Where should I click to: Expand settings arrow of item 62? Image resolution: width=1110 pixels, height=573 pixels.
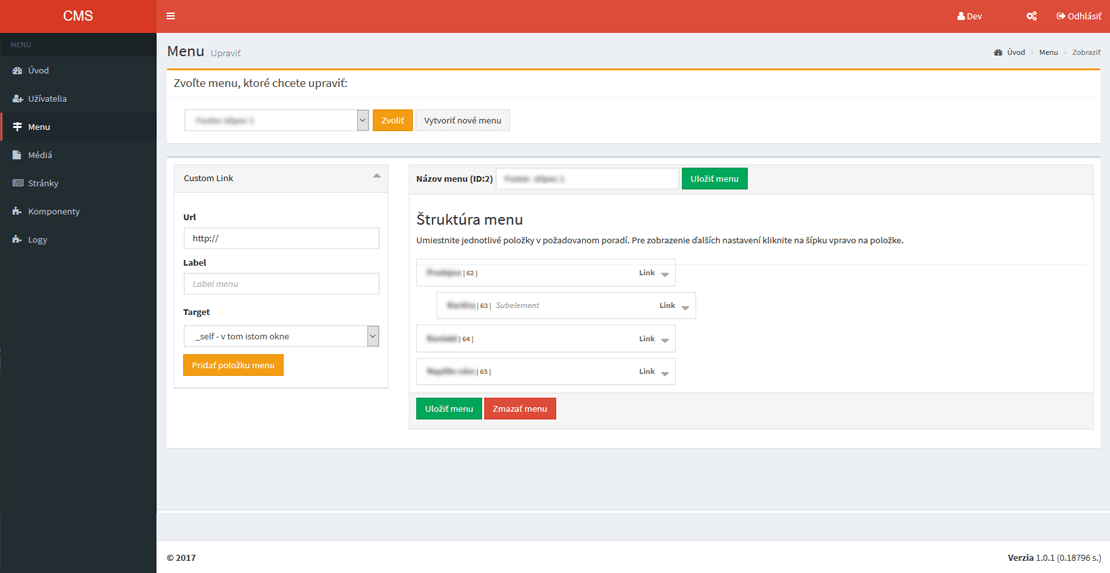point(665,274)
